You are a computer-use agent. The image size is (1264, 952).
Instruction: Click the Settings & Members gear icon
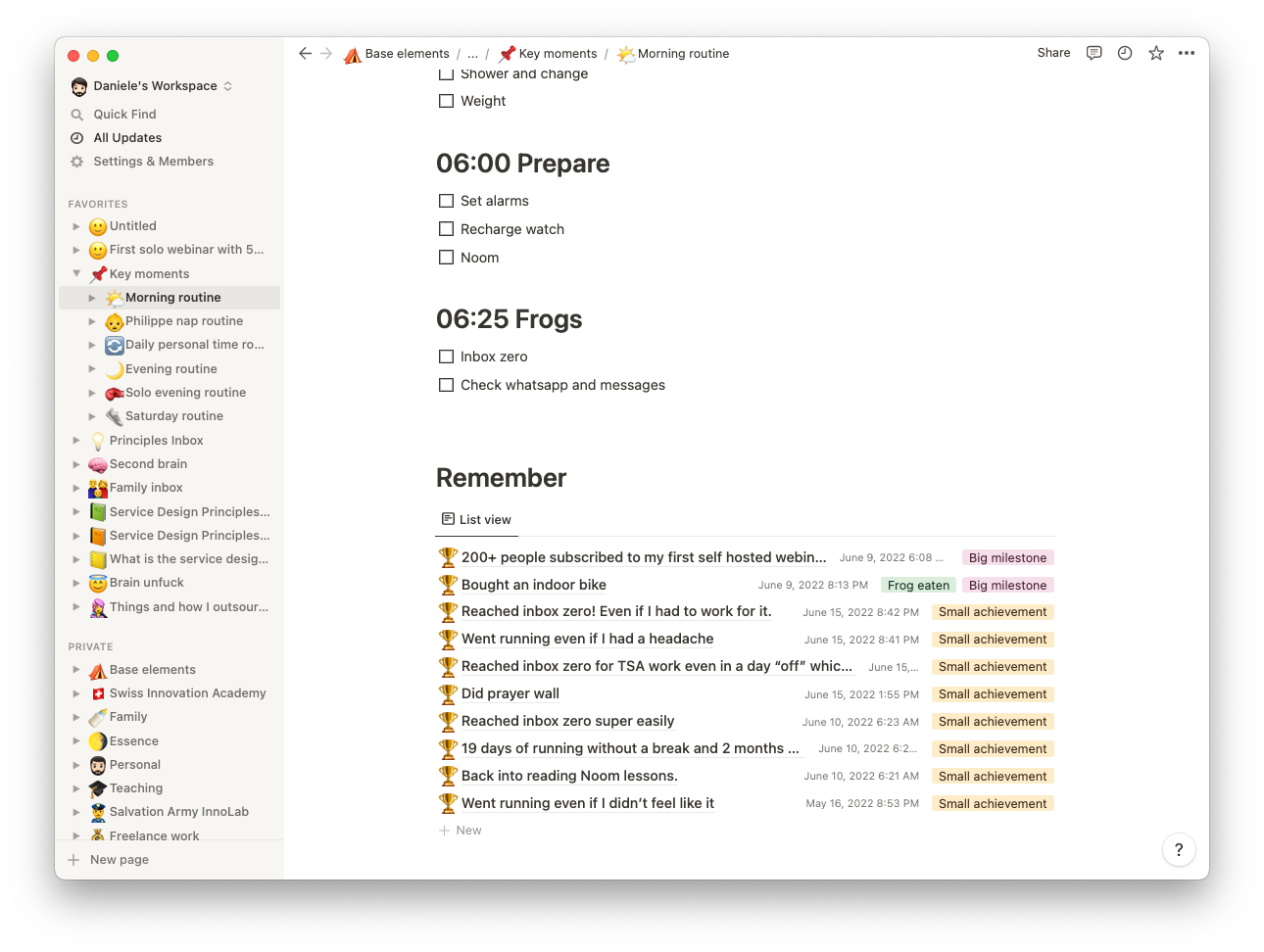point(77,162)
